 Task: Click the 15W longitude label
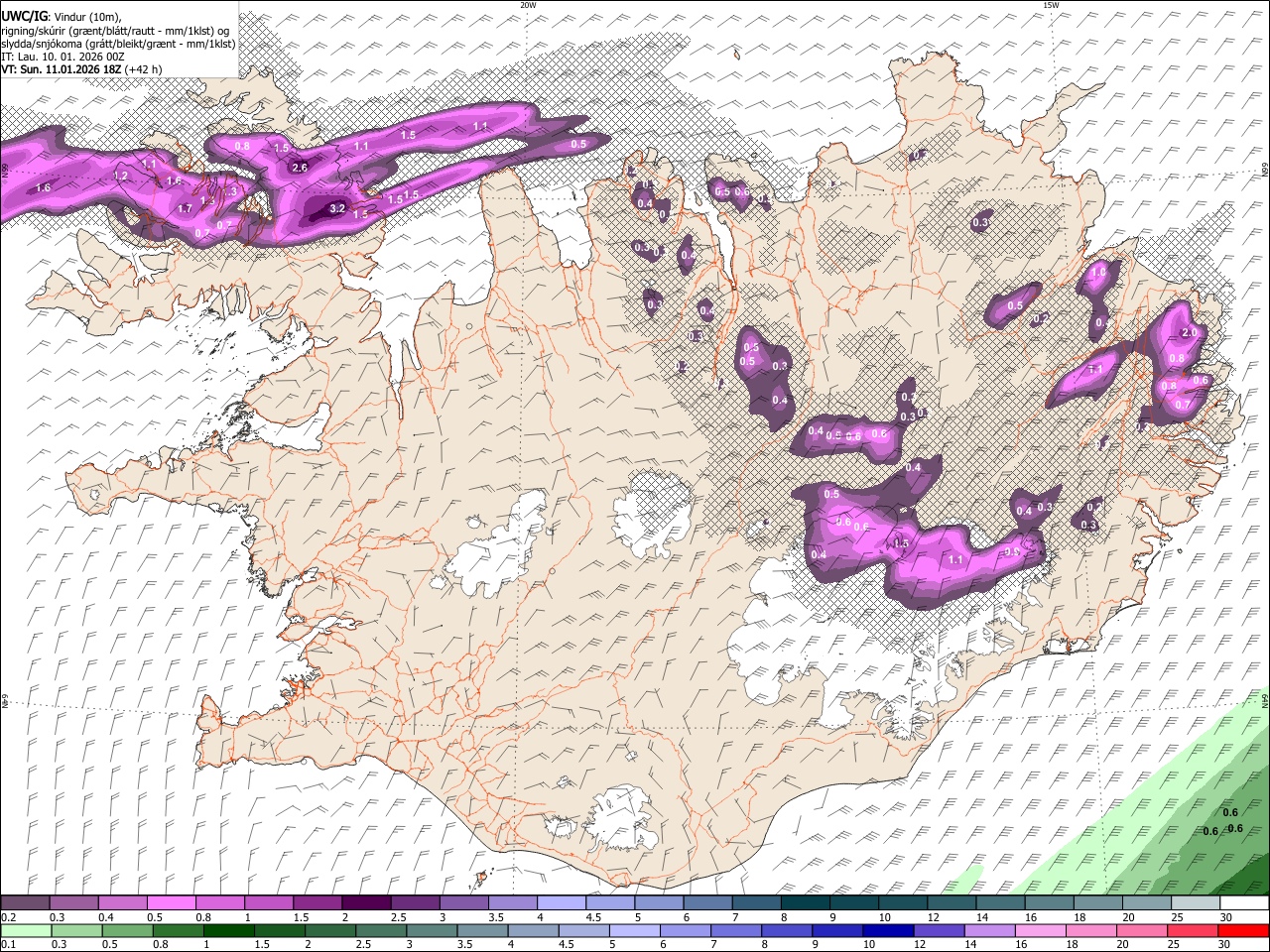tap(1051, 5)
